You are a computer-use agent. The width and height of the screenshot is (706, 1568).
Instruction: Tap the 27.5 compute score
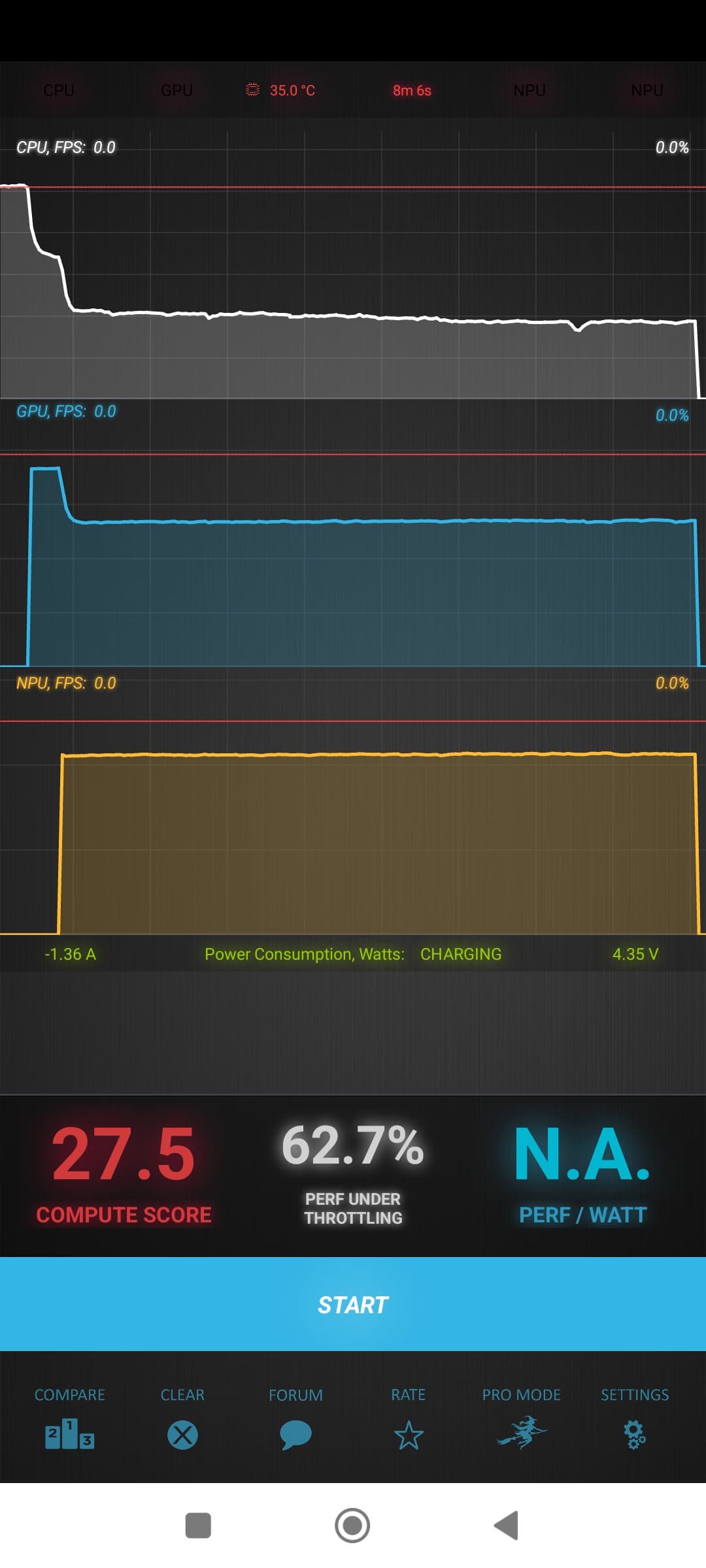[x=124, y=1154]
